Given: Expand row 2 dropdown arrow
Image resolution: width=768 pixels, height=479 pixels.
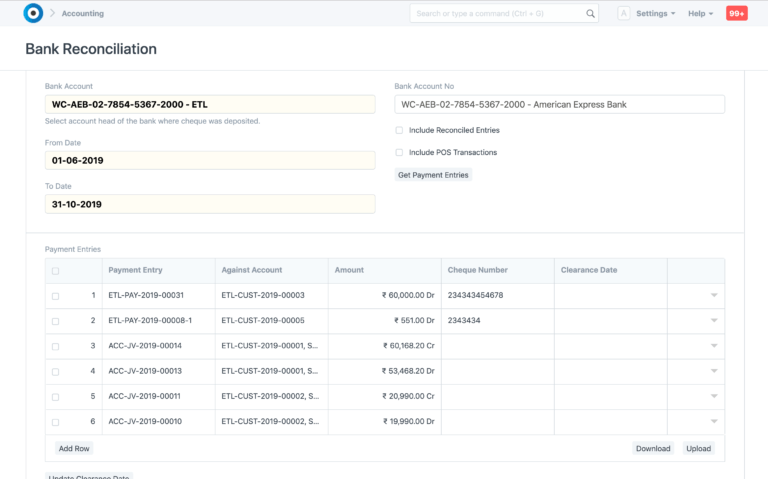Looking at the screenshot, I should click(x=714, y=321).
